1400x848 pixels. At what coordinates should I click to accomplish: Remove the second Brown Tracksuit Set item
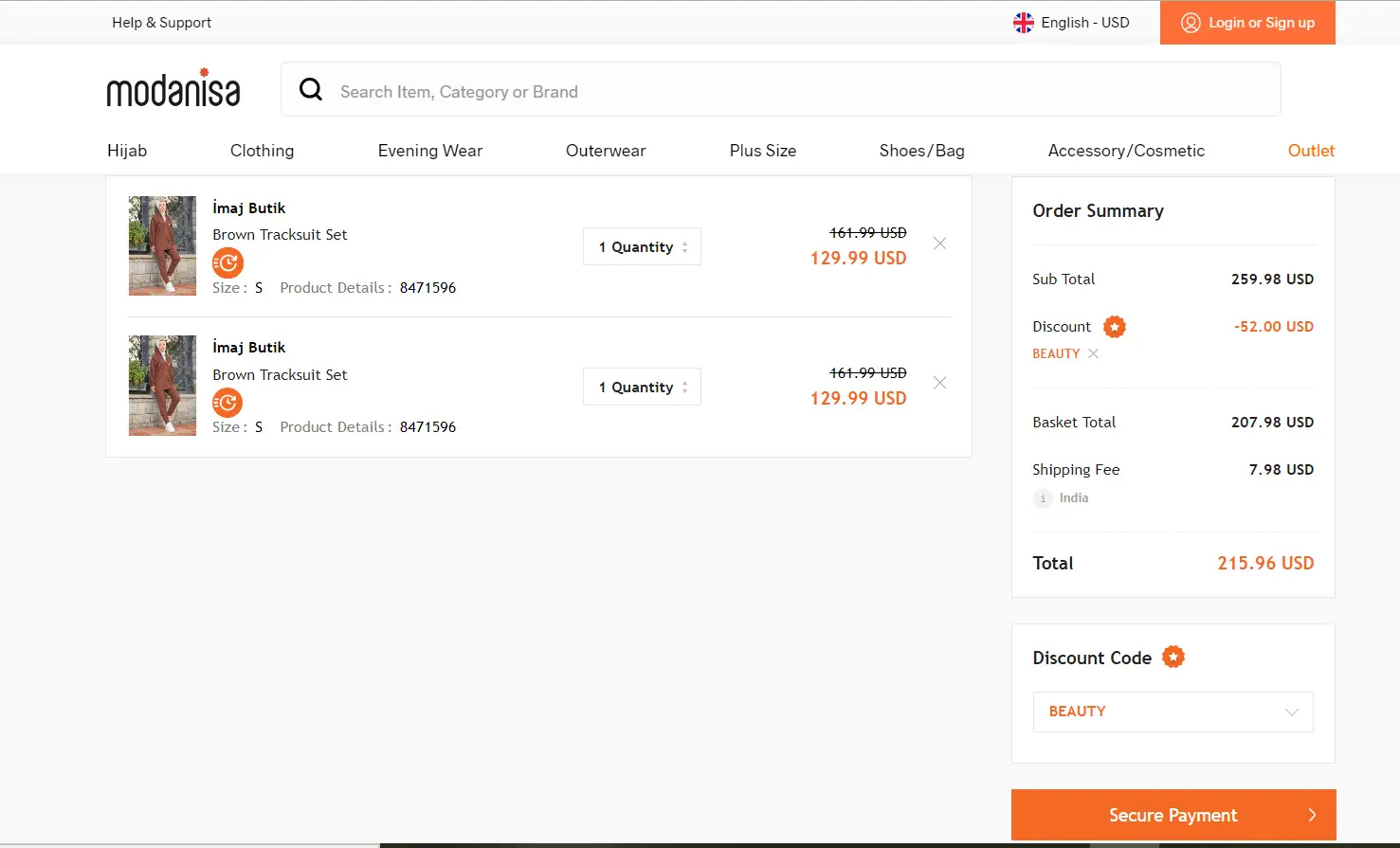[x=939, y=383]
